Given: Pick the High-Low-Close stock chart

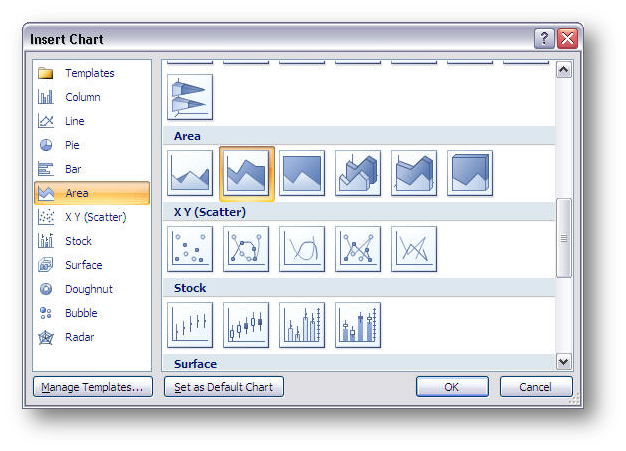Looking at the screenshot, I should click(190, 323).
